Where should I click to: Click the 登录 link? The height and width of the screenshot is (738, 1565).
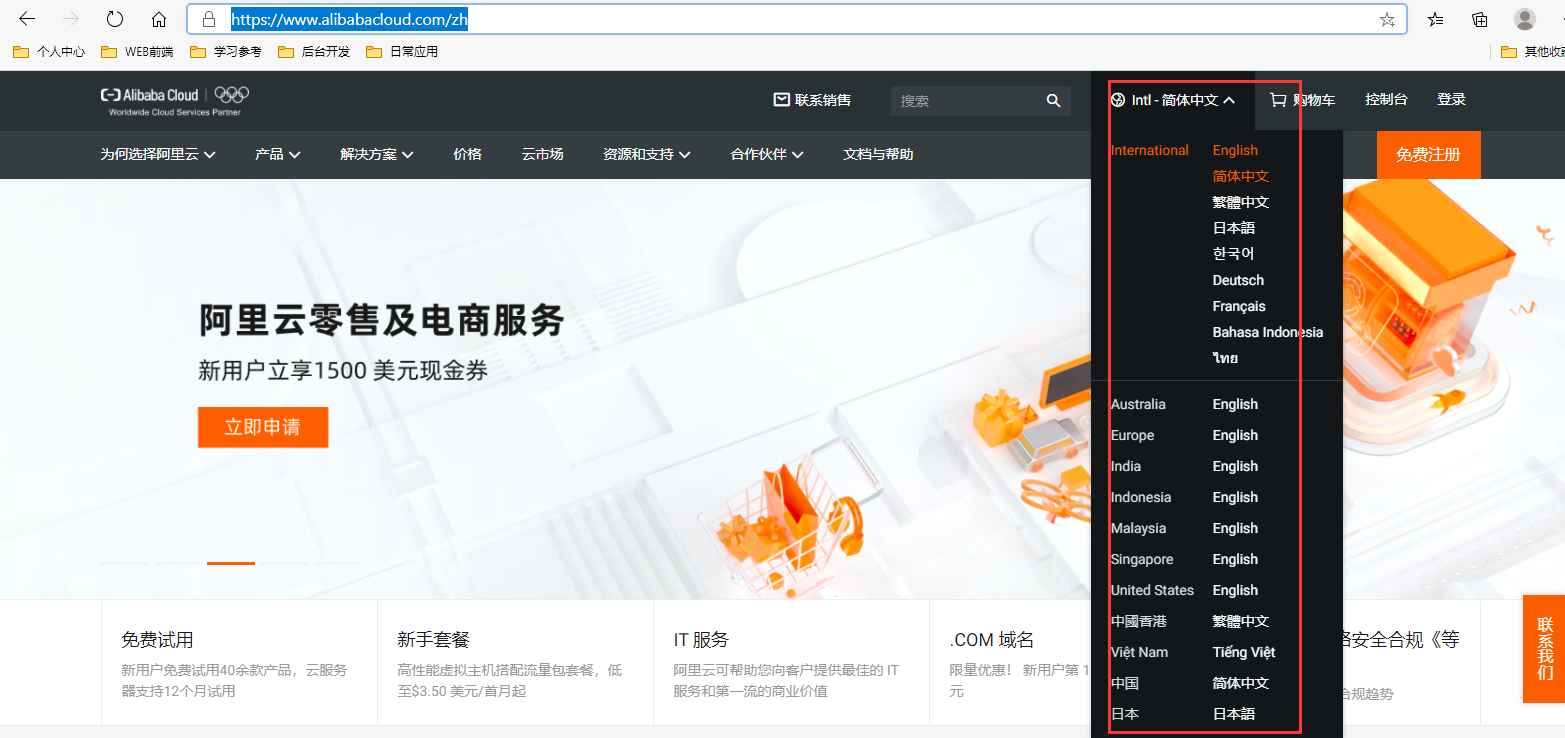click(1451, 99)
